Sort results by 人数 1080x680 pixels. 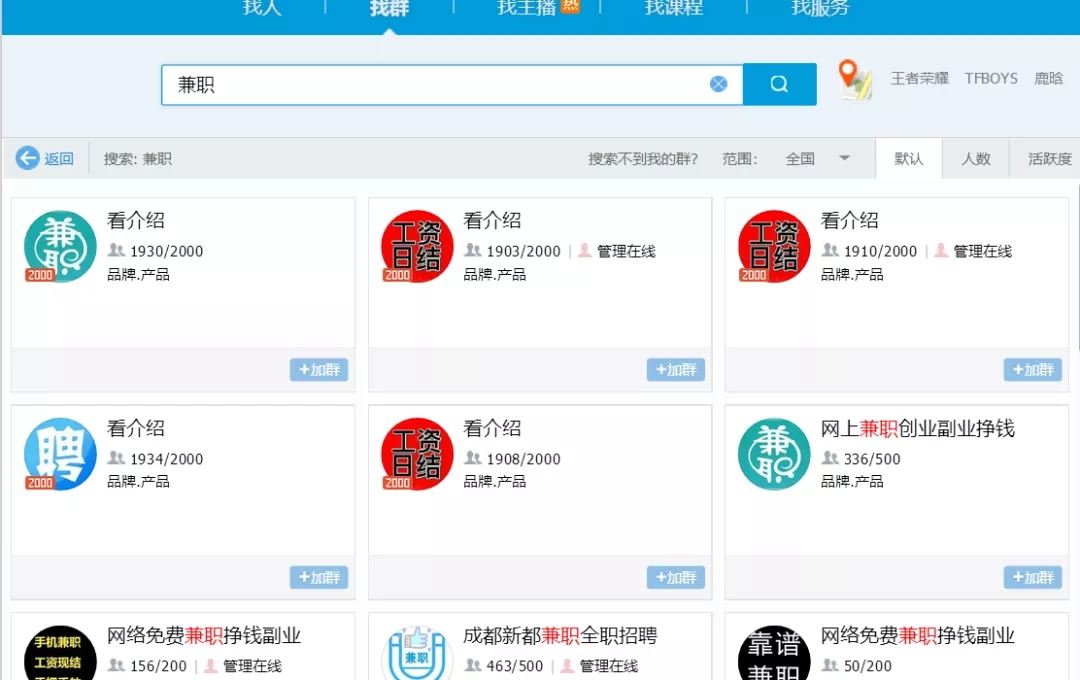coord(975,158)
